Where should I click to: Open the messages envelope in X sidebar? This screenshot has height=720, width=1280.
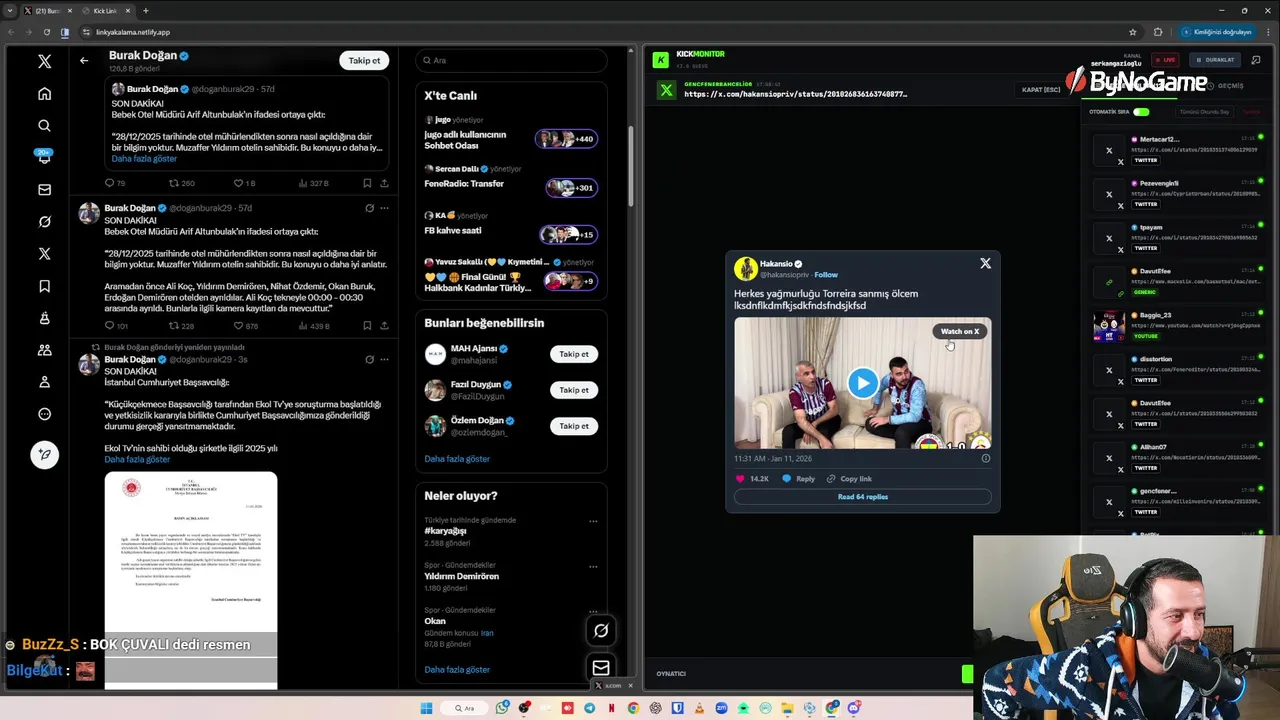[x=44, y=190]
